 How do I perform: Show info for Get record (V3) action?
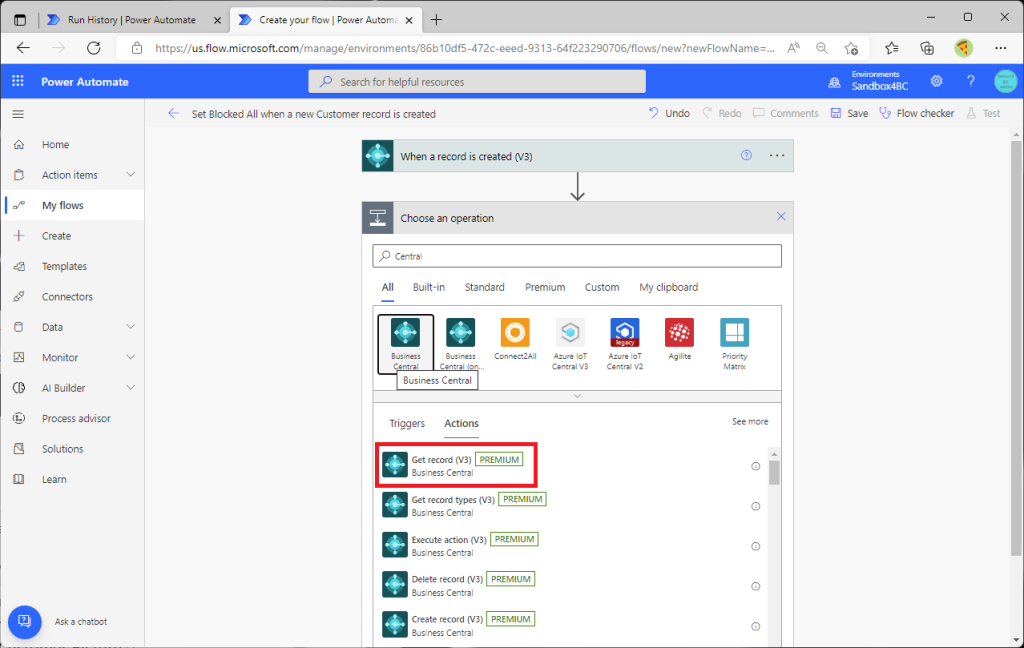pyautogui.click(x=756, y=466)
